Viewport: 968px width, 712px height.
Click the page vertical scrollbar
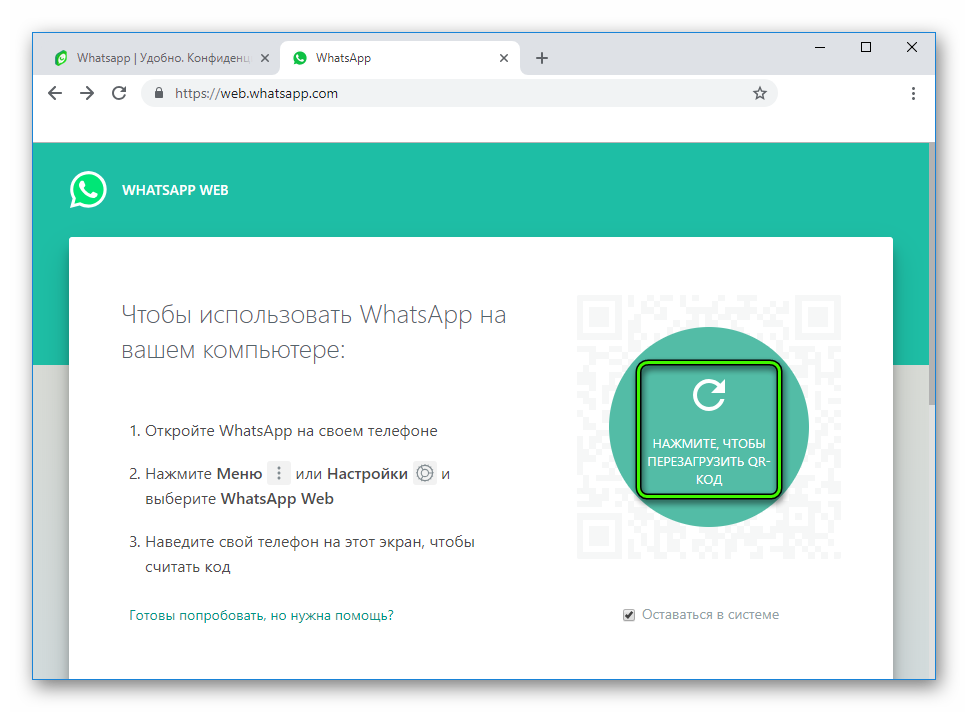[x=932, y=275]
